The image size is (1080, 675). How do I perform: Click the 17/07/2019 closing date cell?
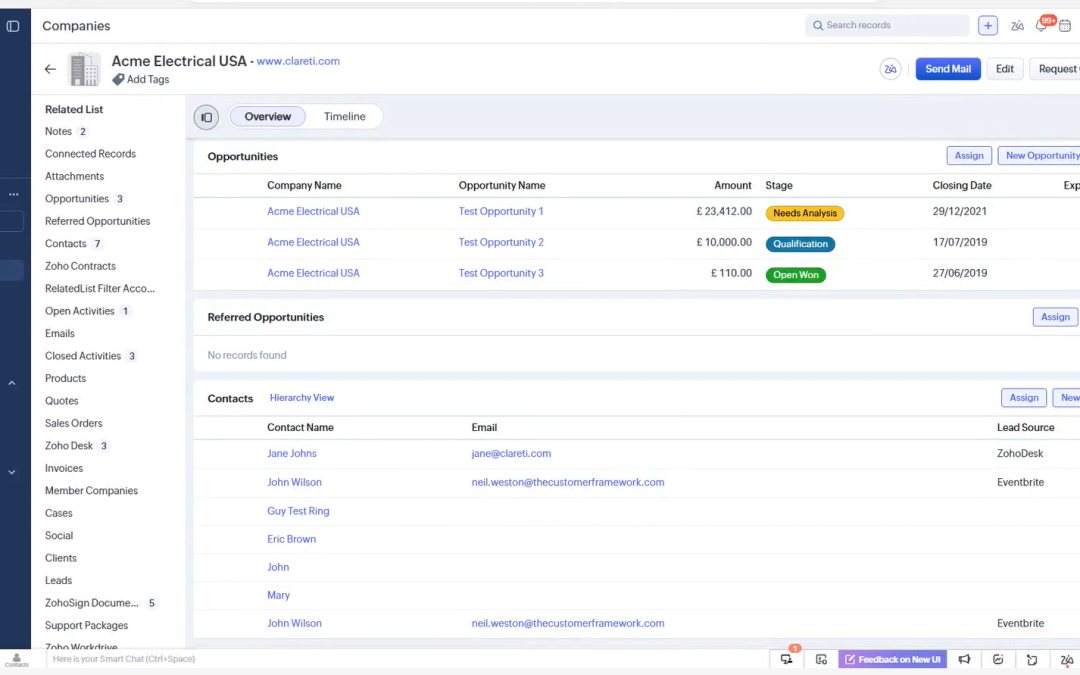pos(959,242)
